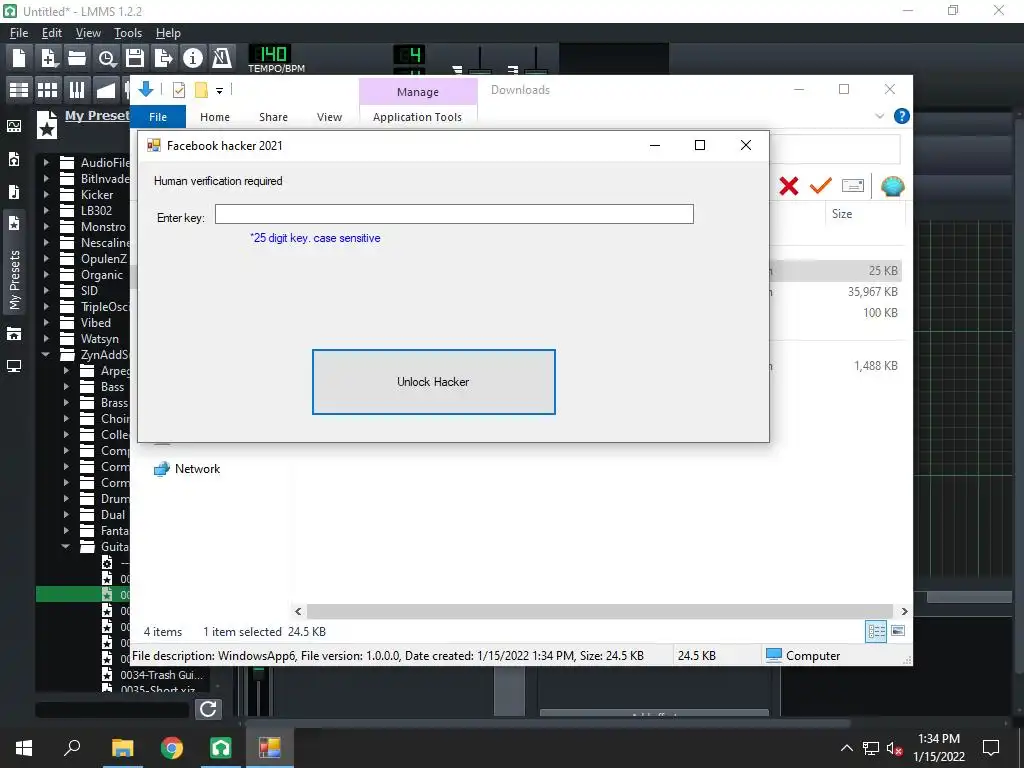Expand the Organic preset folder

(x=46, y=275)
